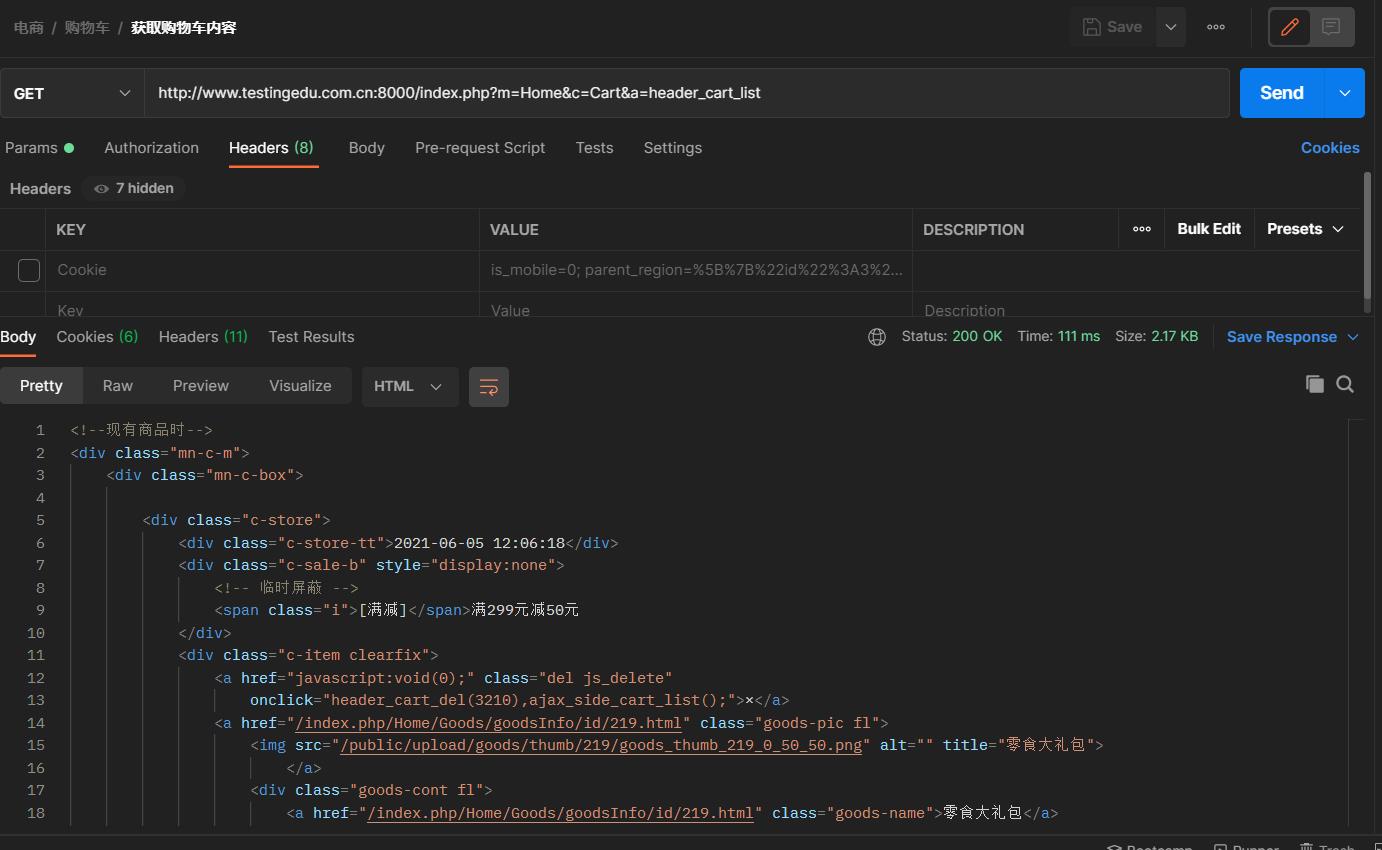The image size is (1382, 850).
Task: Click the request URL field
Action: pos(687,93)
